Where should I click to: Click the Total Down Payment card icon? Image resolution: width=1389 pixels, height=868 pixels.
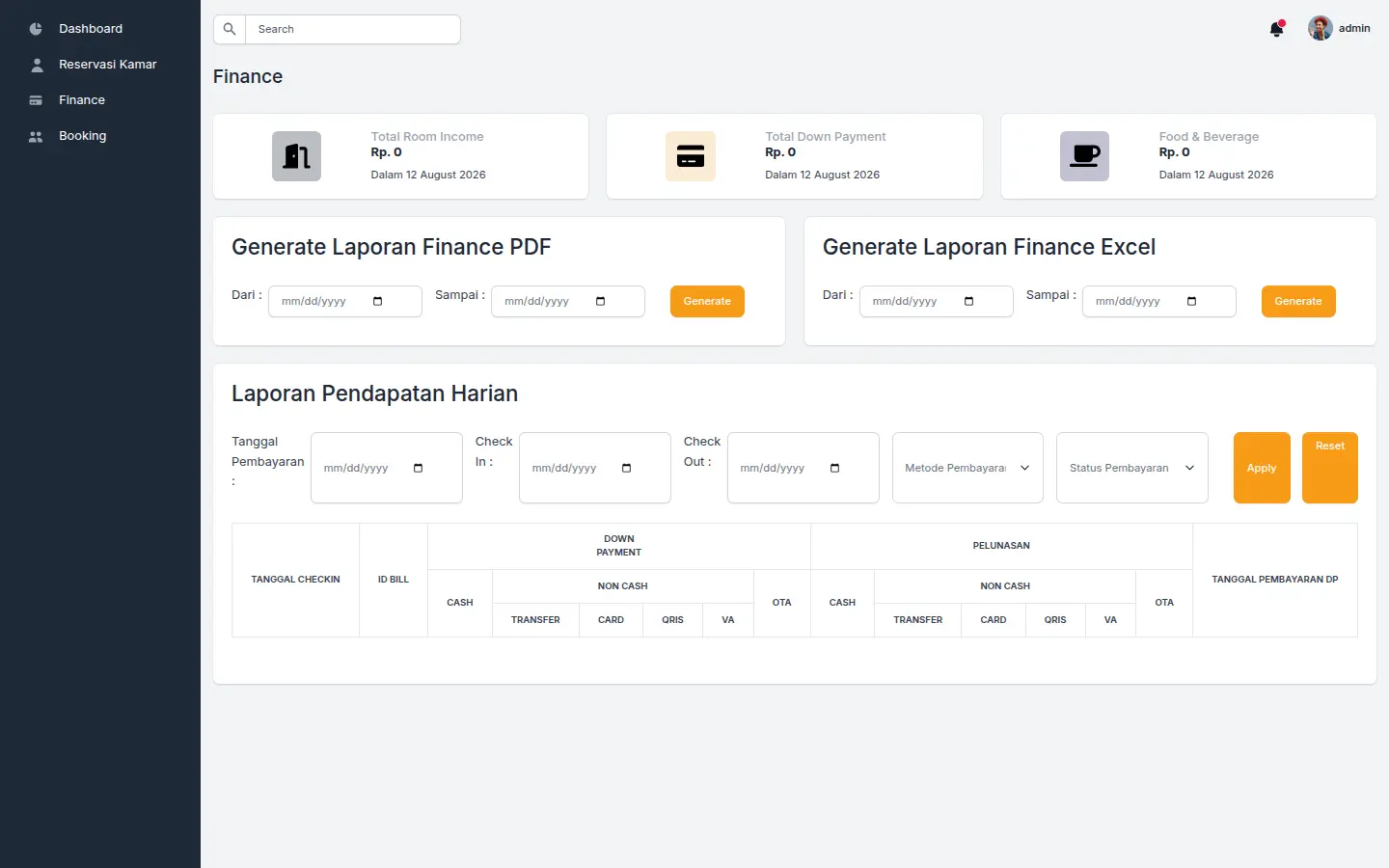(691, 156)
